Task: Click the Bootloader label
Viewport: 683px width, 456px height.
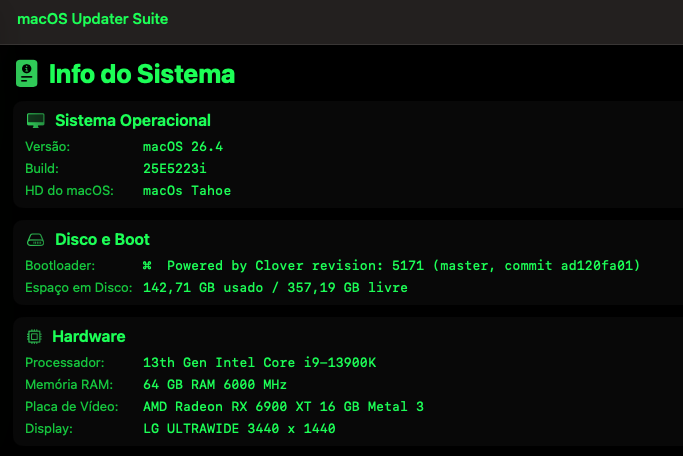Action: tap(60, 265)
